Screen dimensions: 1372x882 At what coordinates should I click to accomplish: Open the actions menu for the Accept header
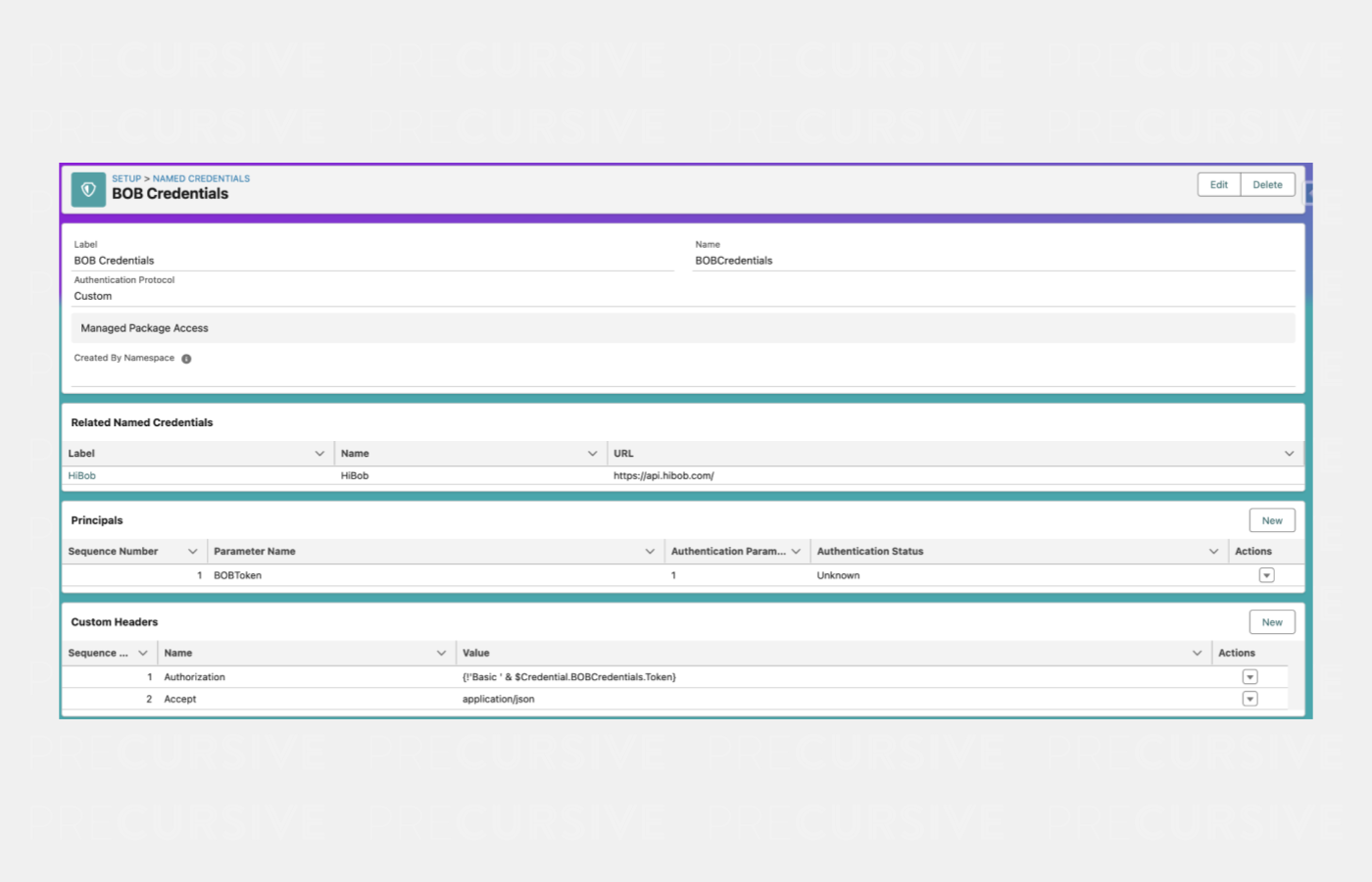pyautogui.click(x=1250, y=699)
